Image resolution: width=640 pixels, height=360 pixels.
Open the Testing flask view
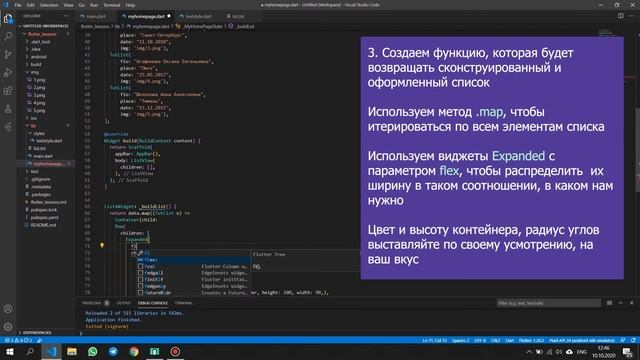8,109
